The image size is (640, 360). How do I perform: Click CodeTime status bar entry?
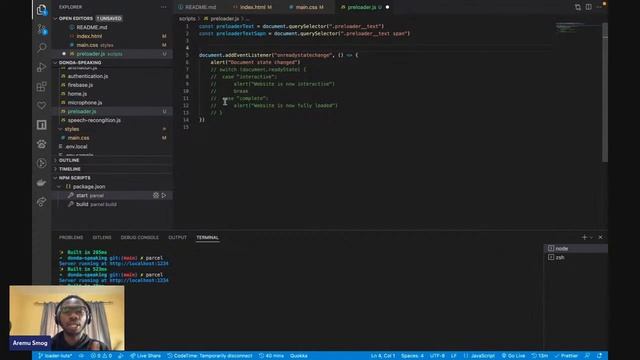(210, 356)
